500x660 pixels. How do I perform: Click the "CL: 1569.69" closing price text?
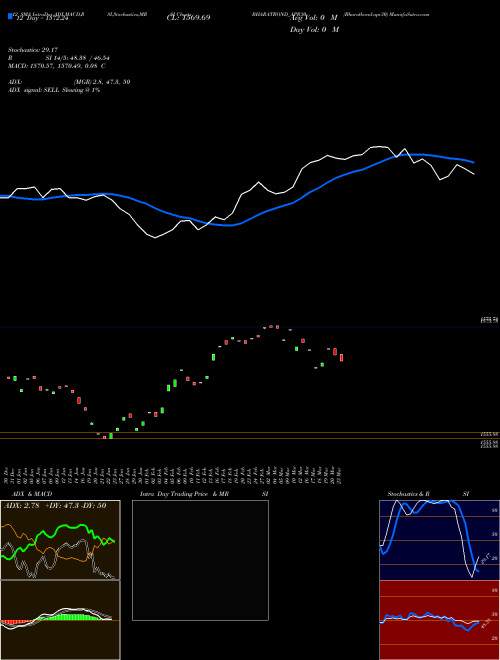(189, 18)
